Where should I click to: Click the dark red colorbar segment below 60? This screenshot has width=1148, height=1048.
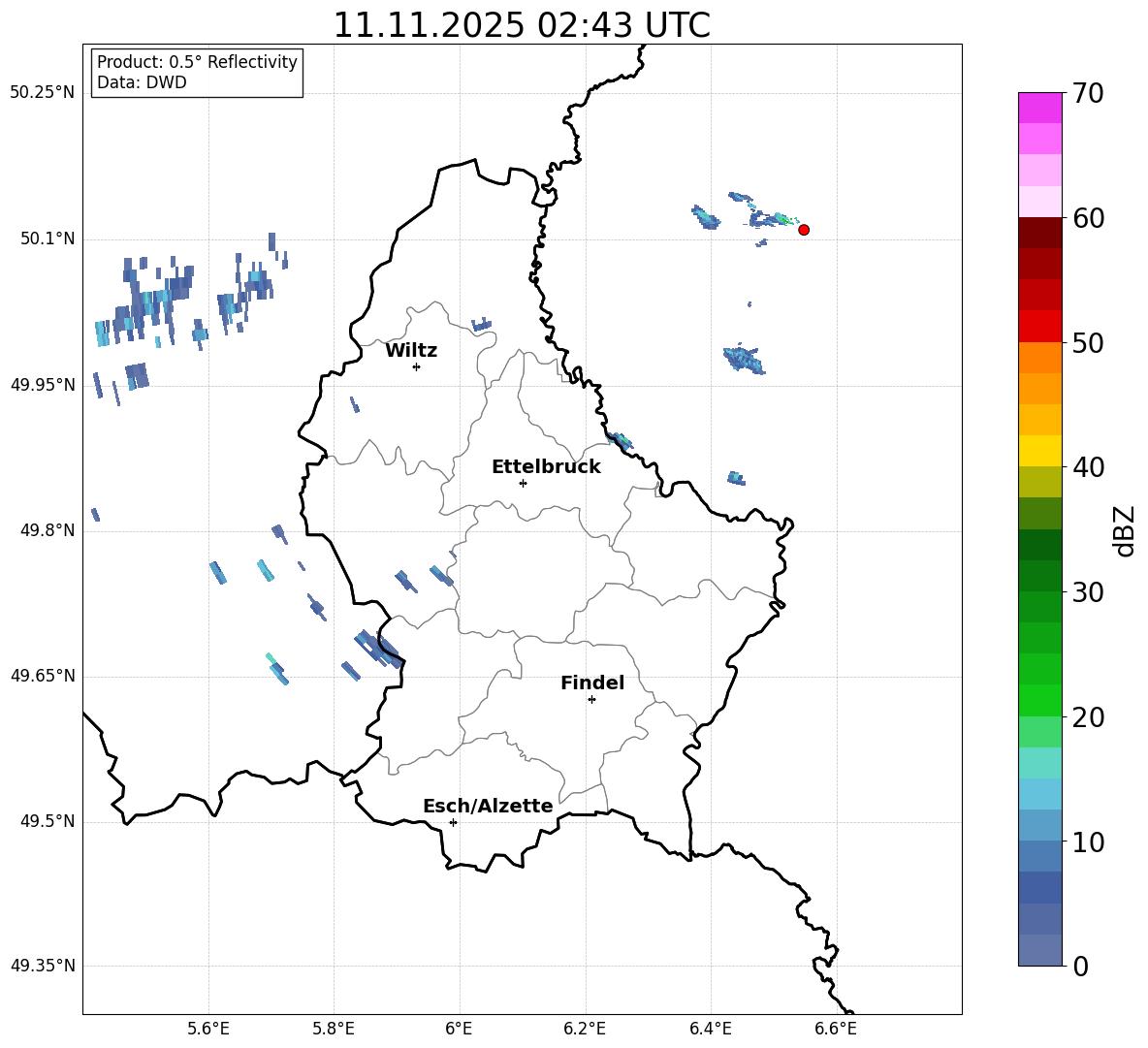point(1039,233)
